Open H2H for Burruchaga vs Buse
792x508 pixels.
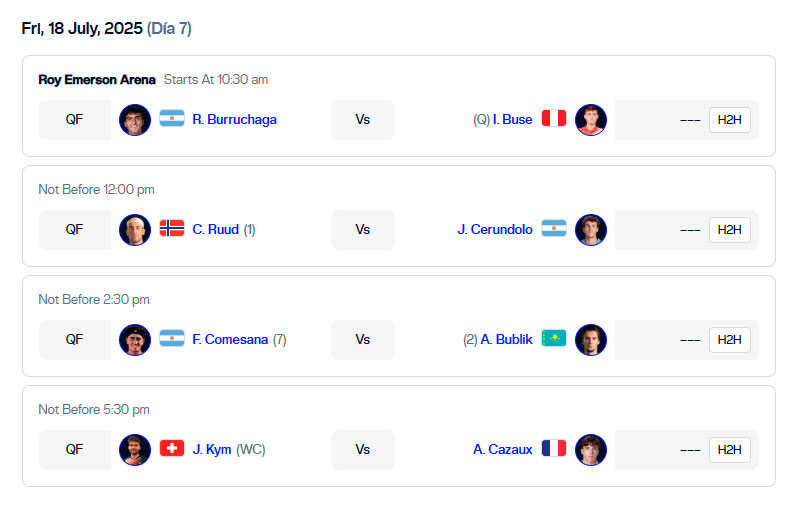pyautogui.click(x=729, y=120)
